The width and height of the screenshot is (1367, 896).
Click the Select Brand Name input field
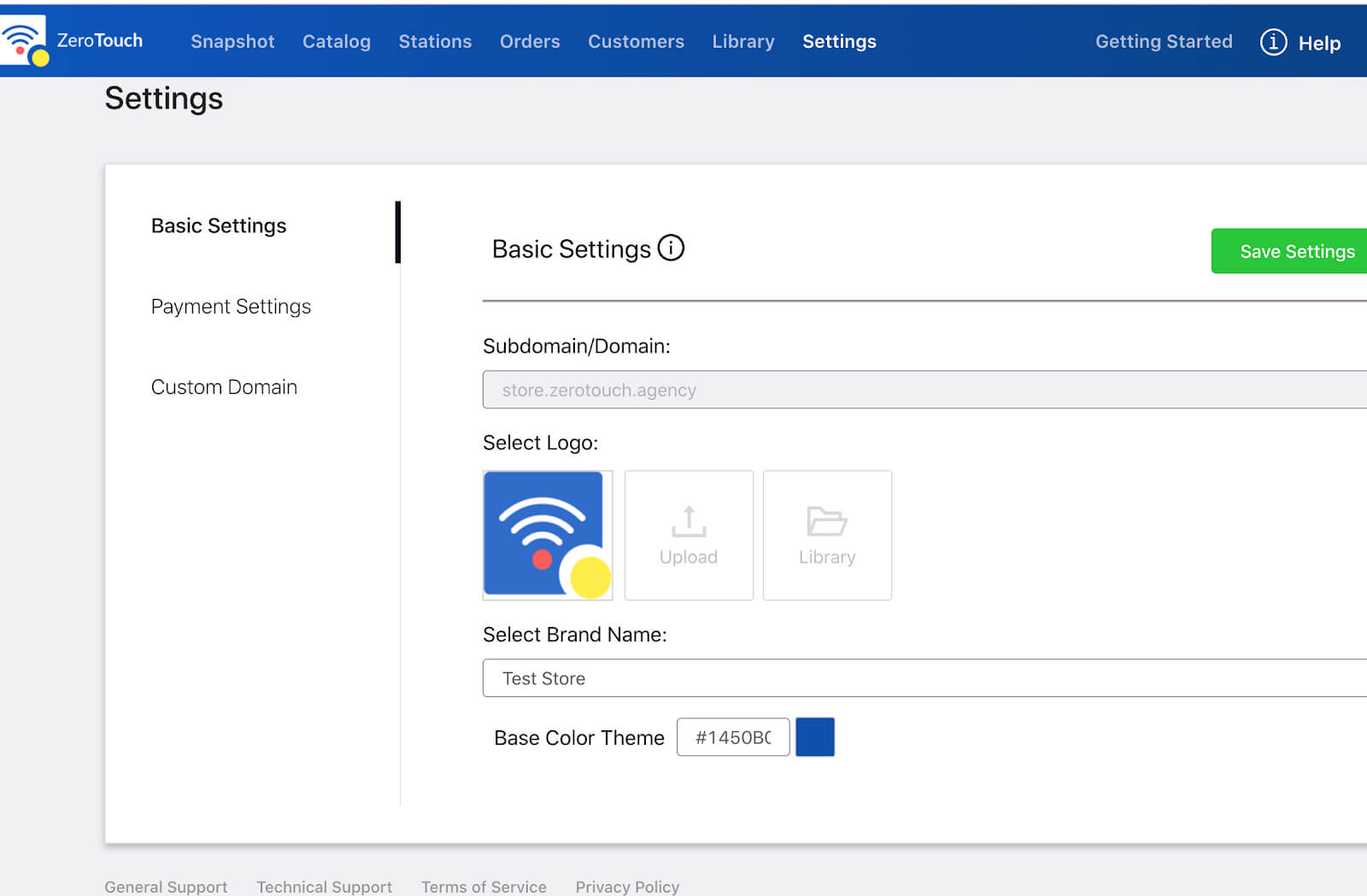924,678
